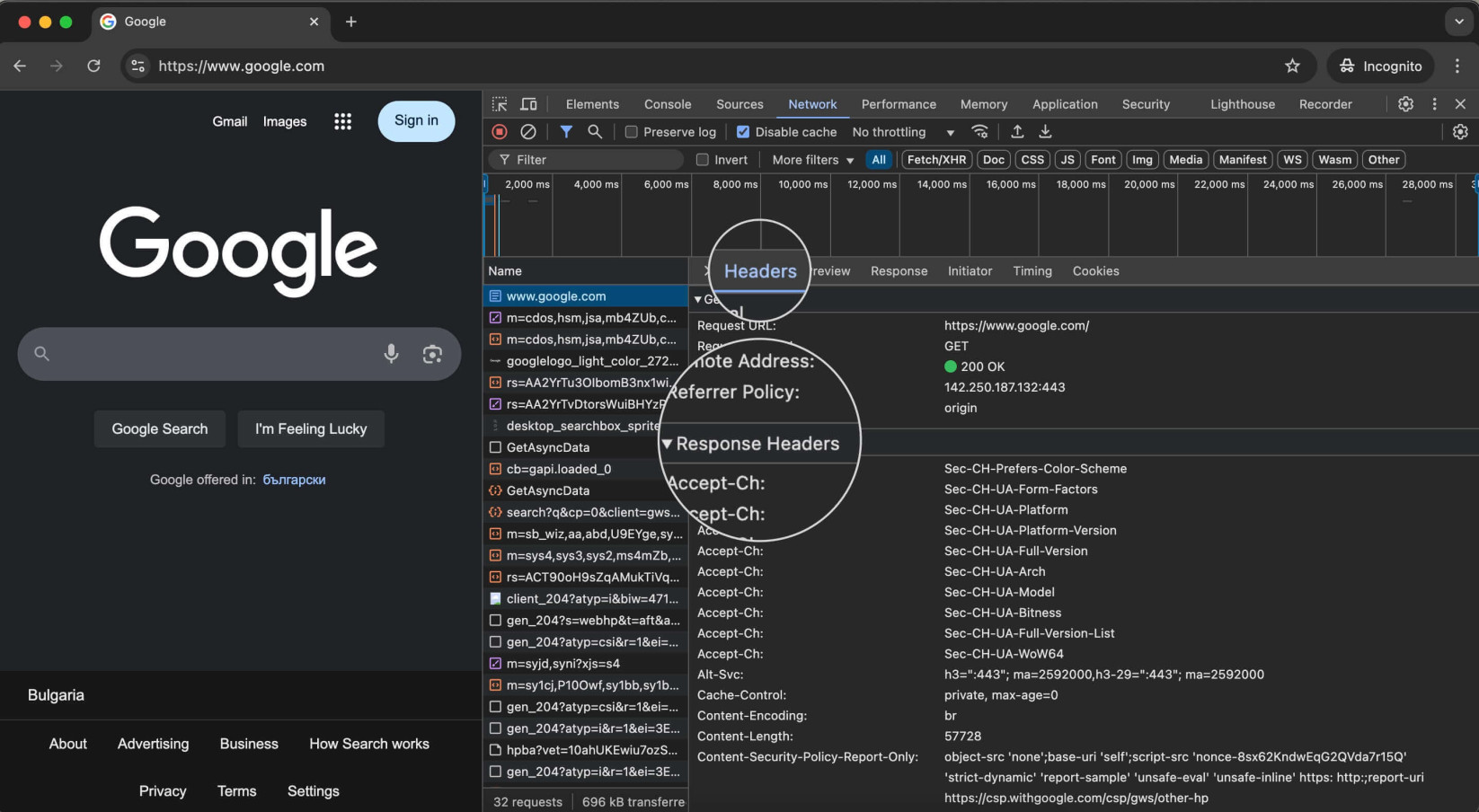Import HAR file upload icon
The width and height of the screenshot is (1479, 812).
click(x=1017, y=132)
